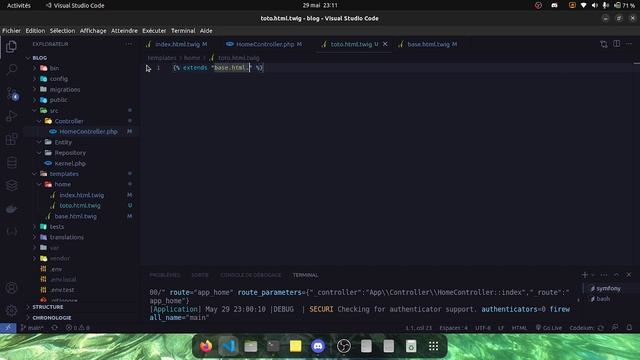Open the Explorer view in activity bar

point(11,47)
